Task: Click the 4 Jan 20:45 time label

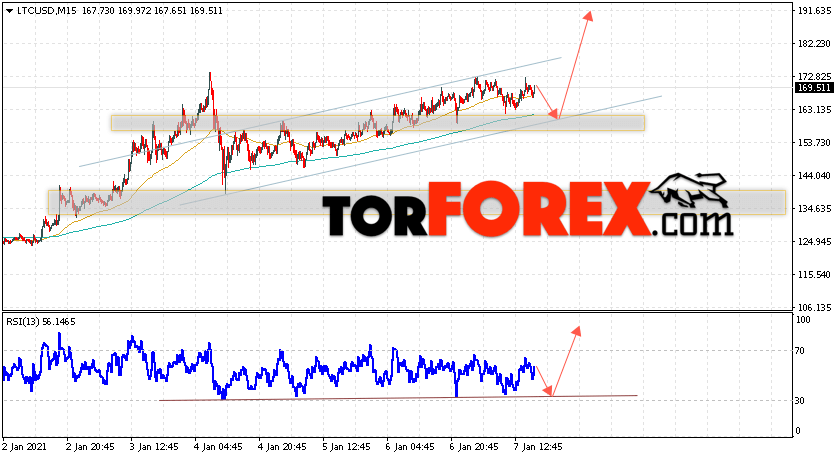Action: (x=282, y=447)
